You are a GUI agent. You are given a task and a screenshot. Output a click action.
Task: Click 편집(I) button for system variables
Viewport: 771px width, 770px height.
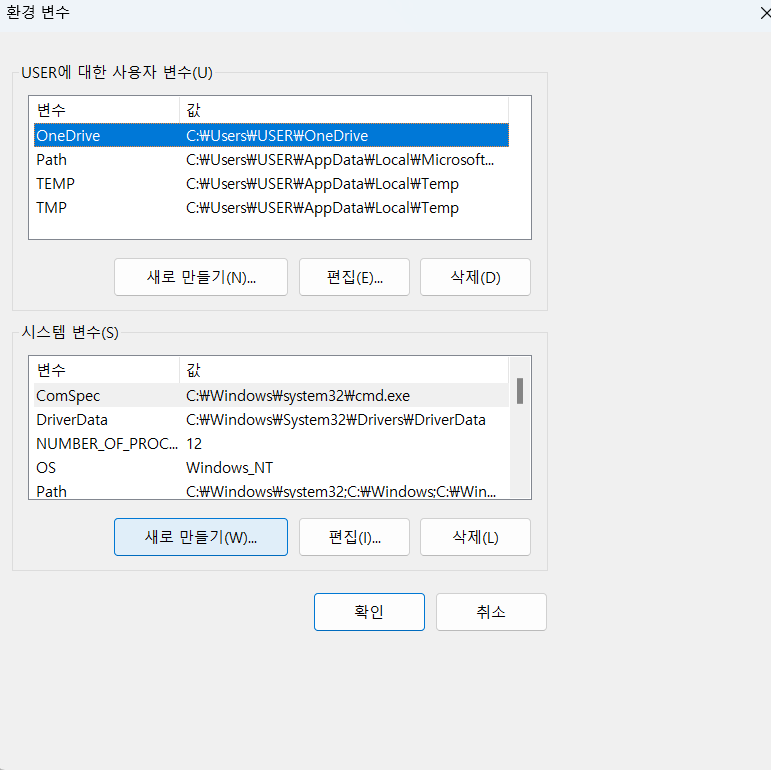[x=354, y=537]
